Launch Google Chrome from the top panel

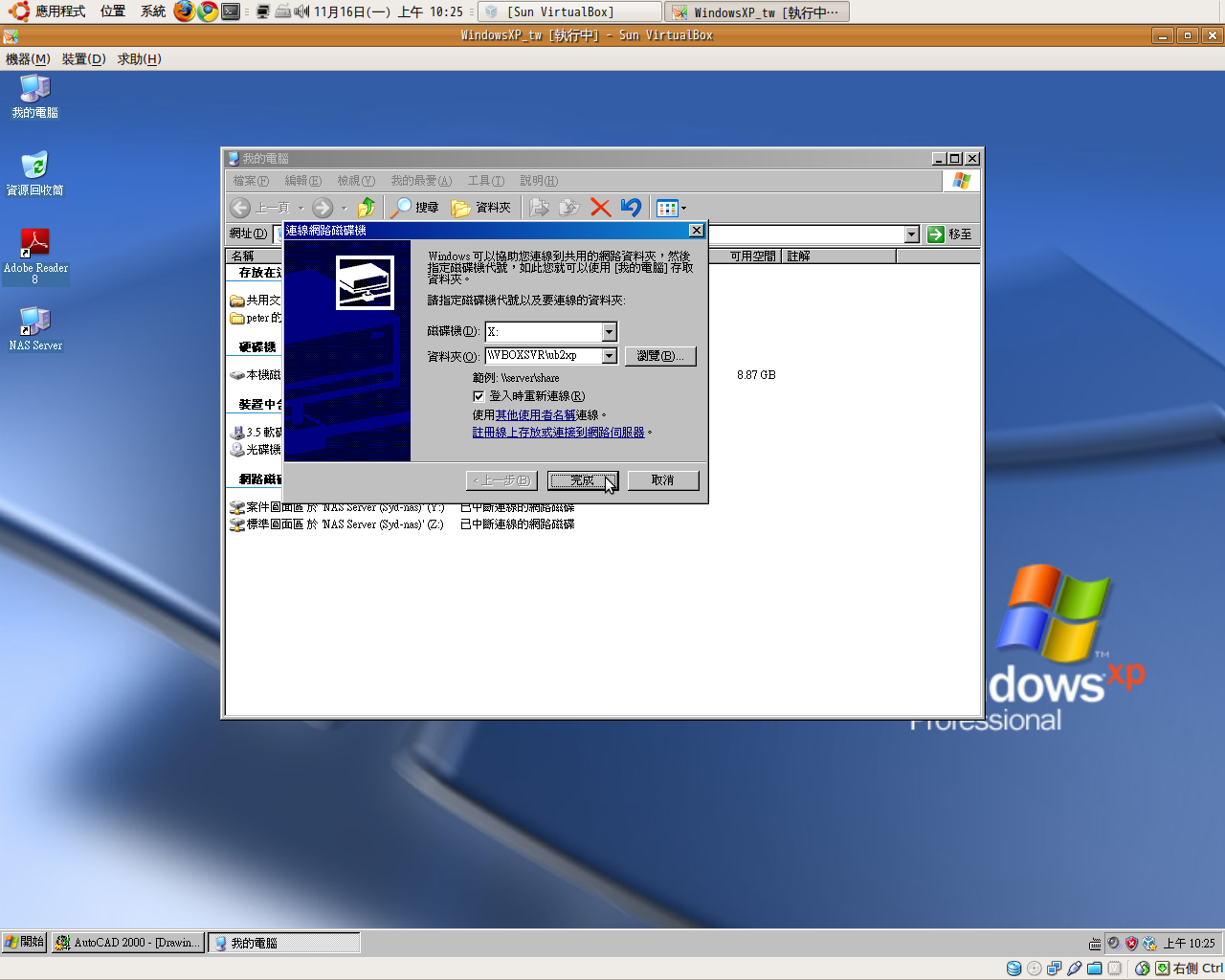208,11
